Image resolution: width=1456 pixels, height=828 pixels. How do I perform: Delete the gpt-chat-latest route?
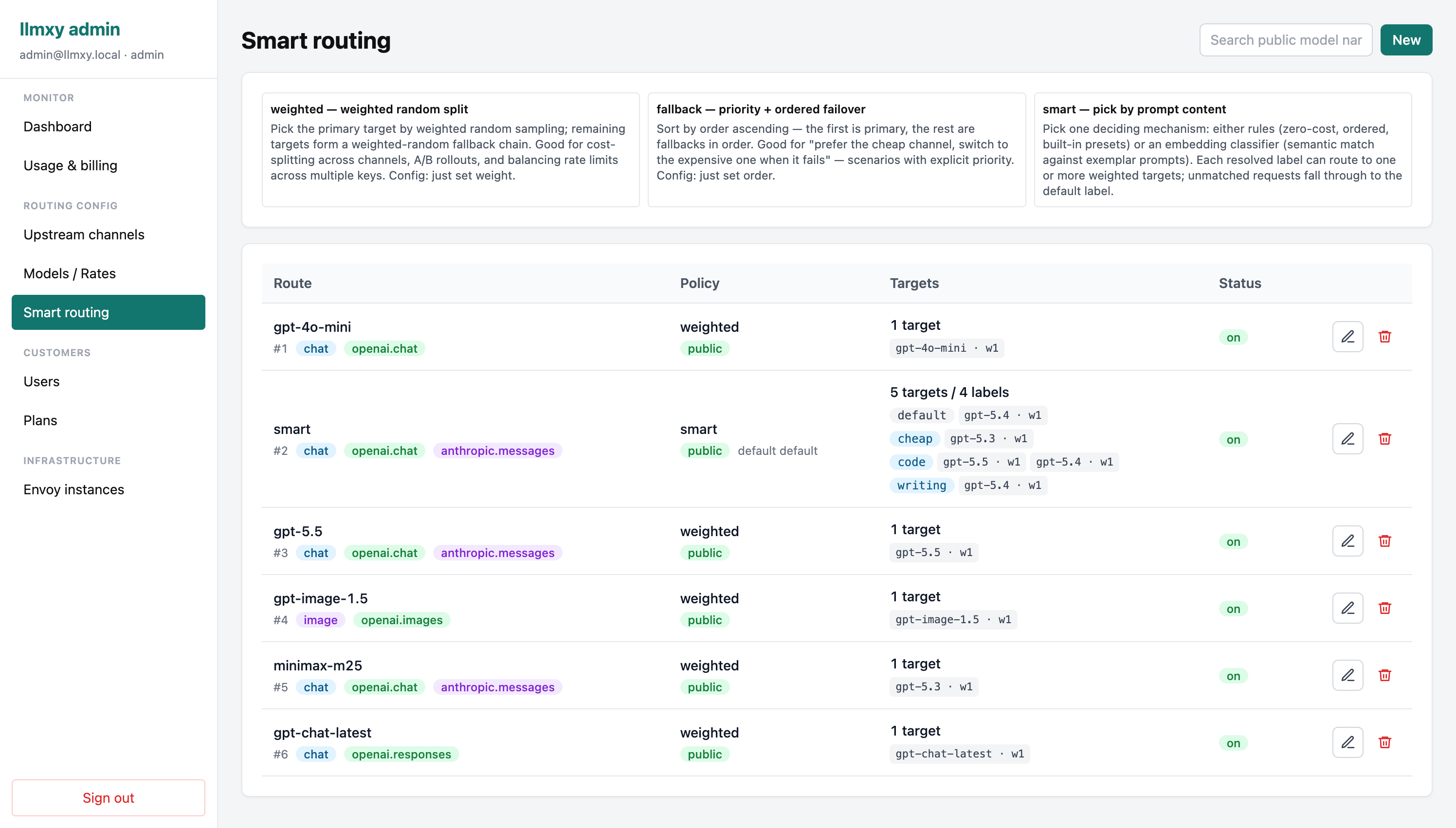(1385, 742)
